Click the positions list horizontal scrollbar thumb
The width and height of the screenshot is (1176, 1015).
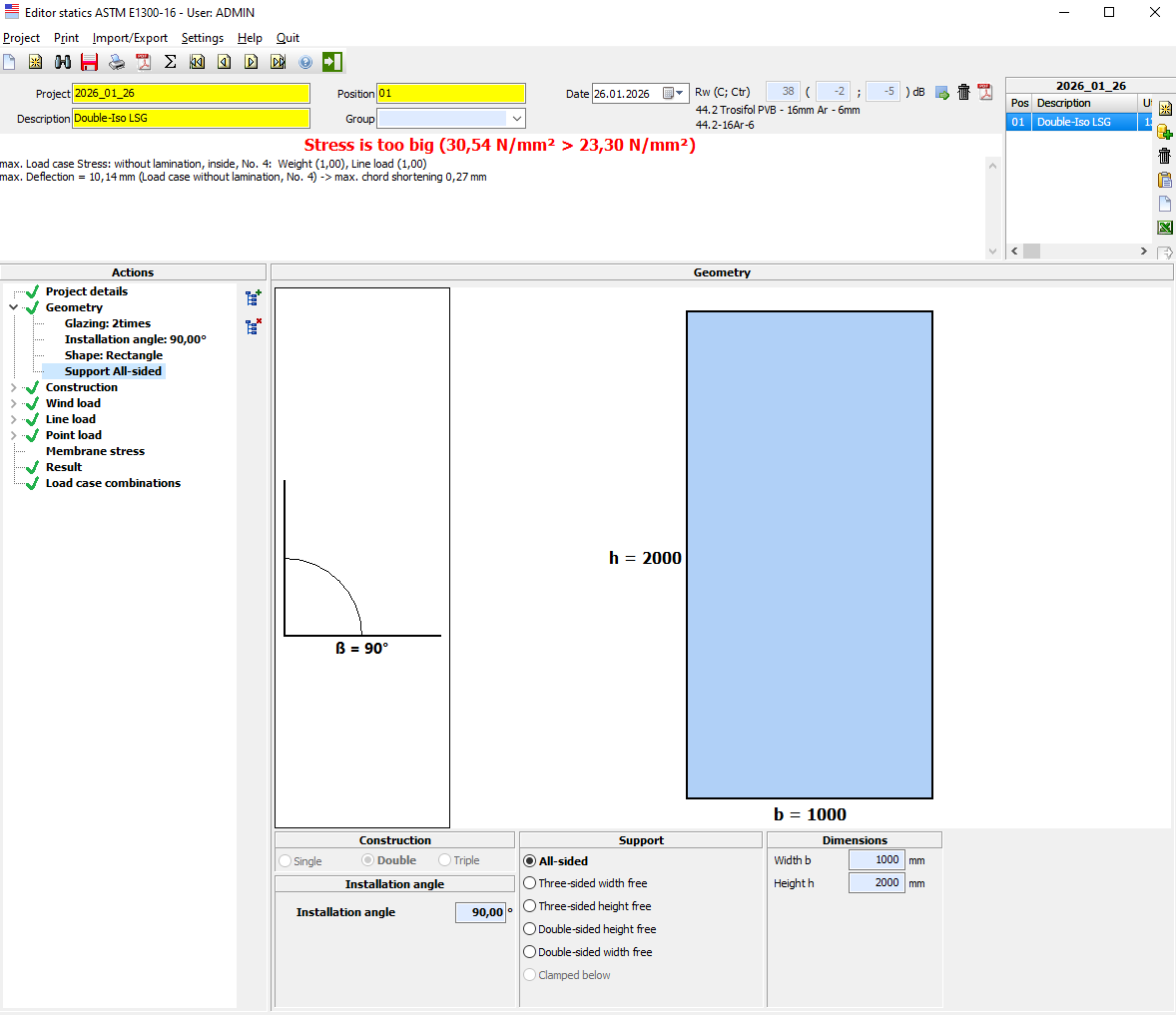(x=1031, y=252)
